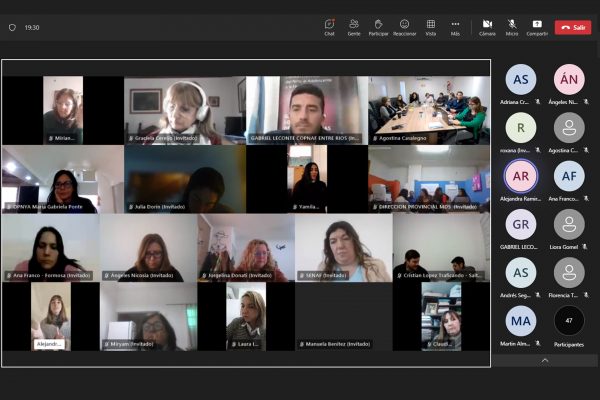
Task: Click Ana Franco - Formosa video tile
Action: tap(50, 248)
